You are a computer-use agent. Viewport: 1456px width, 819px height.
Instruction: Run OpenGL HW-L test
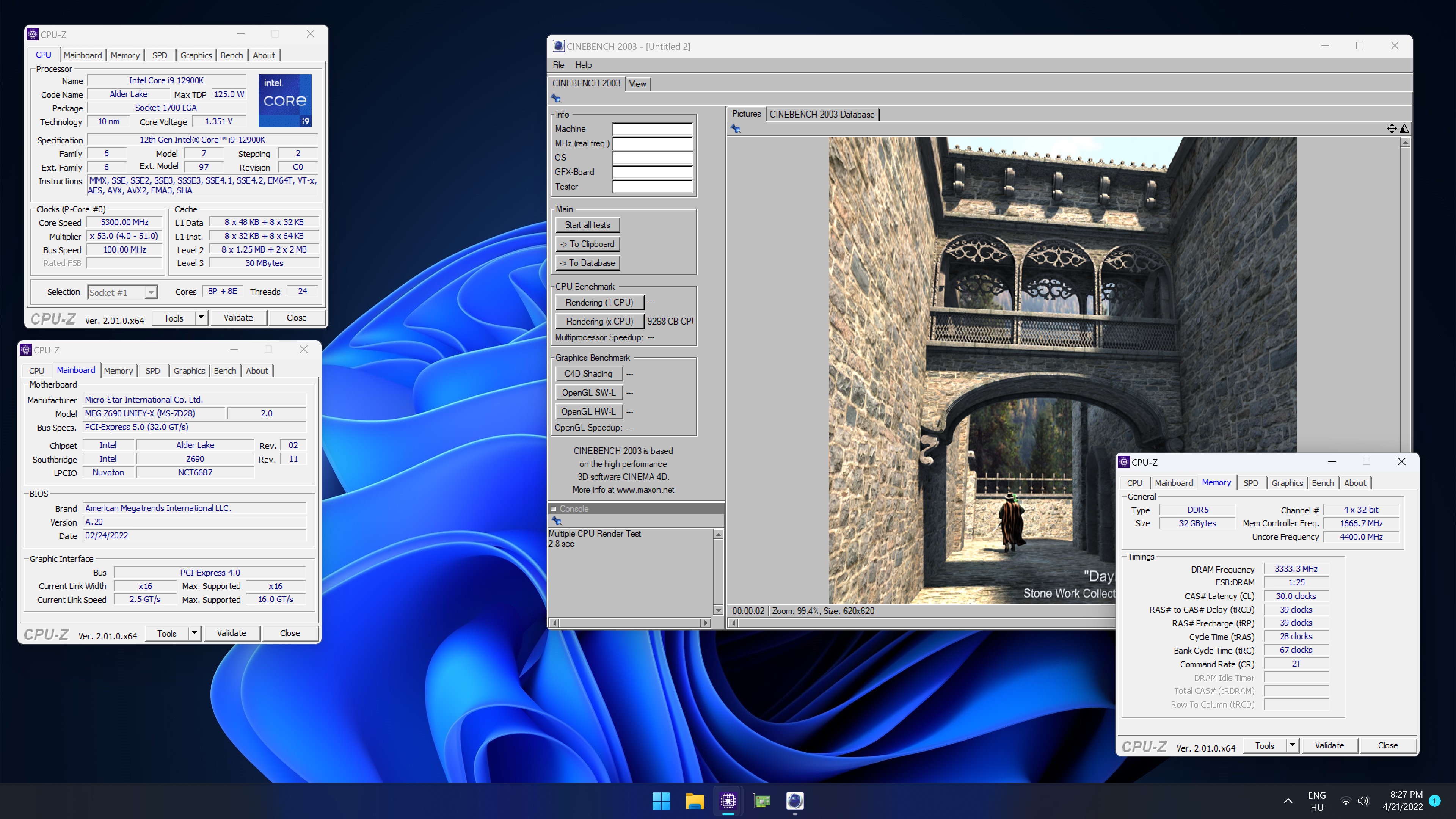[x=588, y=411]
